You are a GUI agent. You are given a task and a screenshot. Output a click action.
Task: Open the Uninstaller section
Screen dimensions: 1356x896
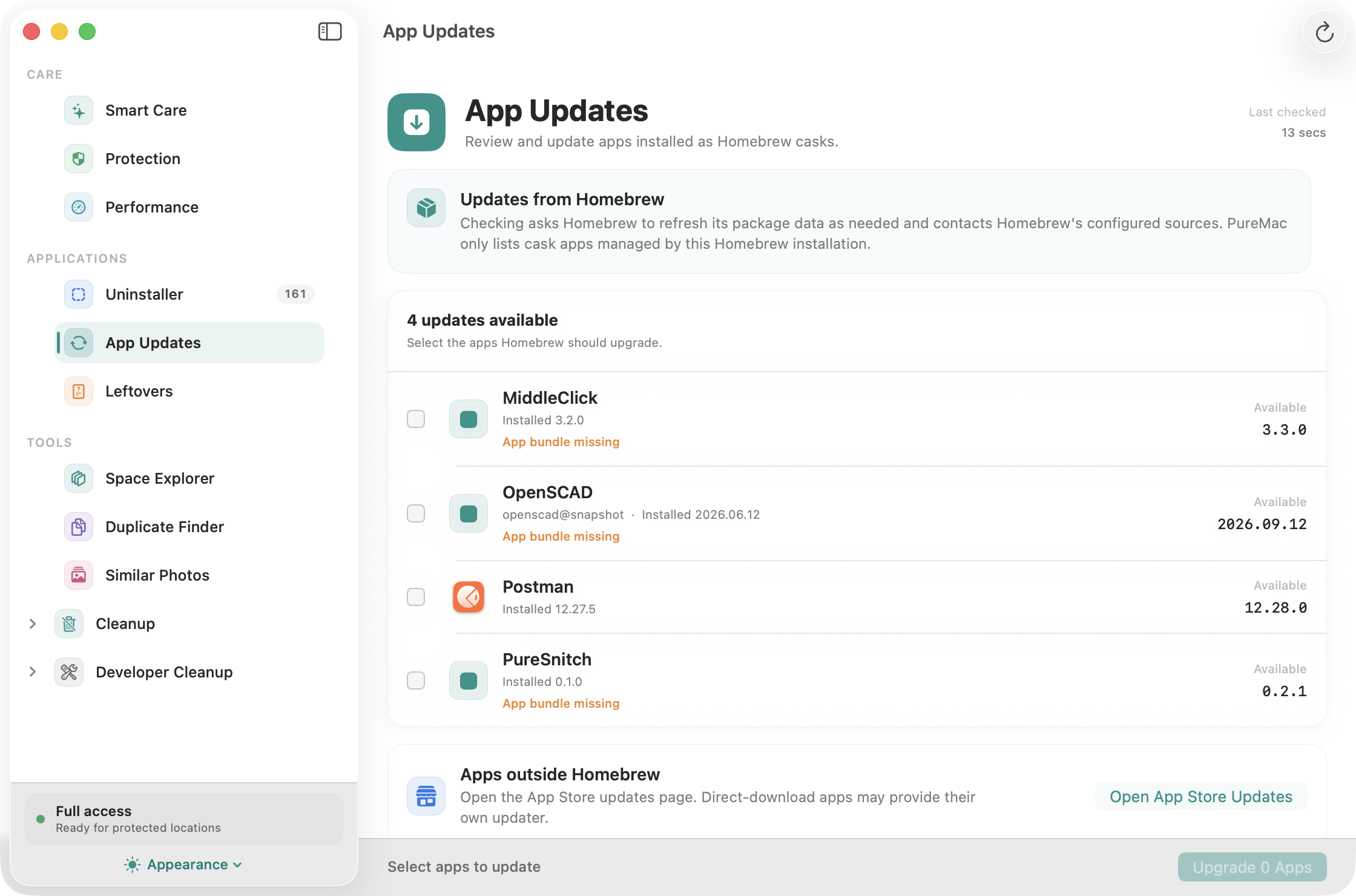coord(189,295)
